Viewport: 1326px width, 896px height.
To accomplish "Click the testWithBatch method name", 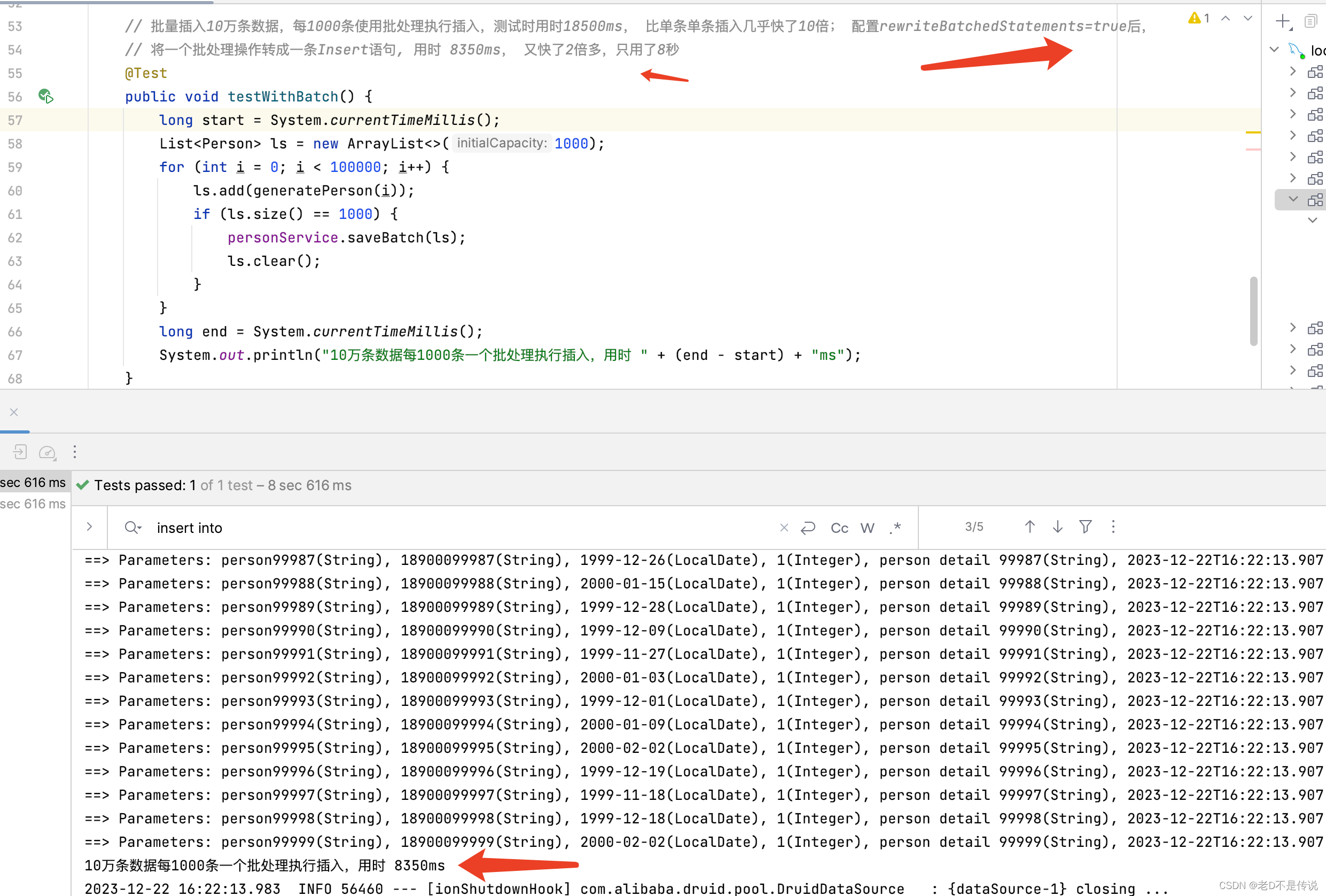I will (283, 97).
